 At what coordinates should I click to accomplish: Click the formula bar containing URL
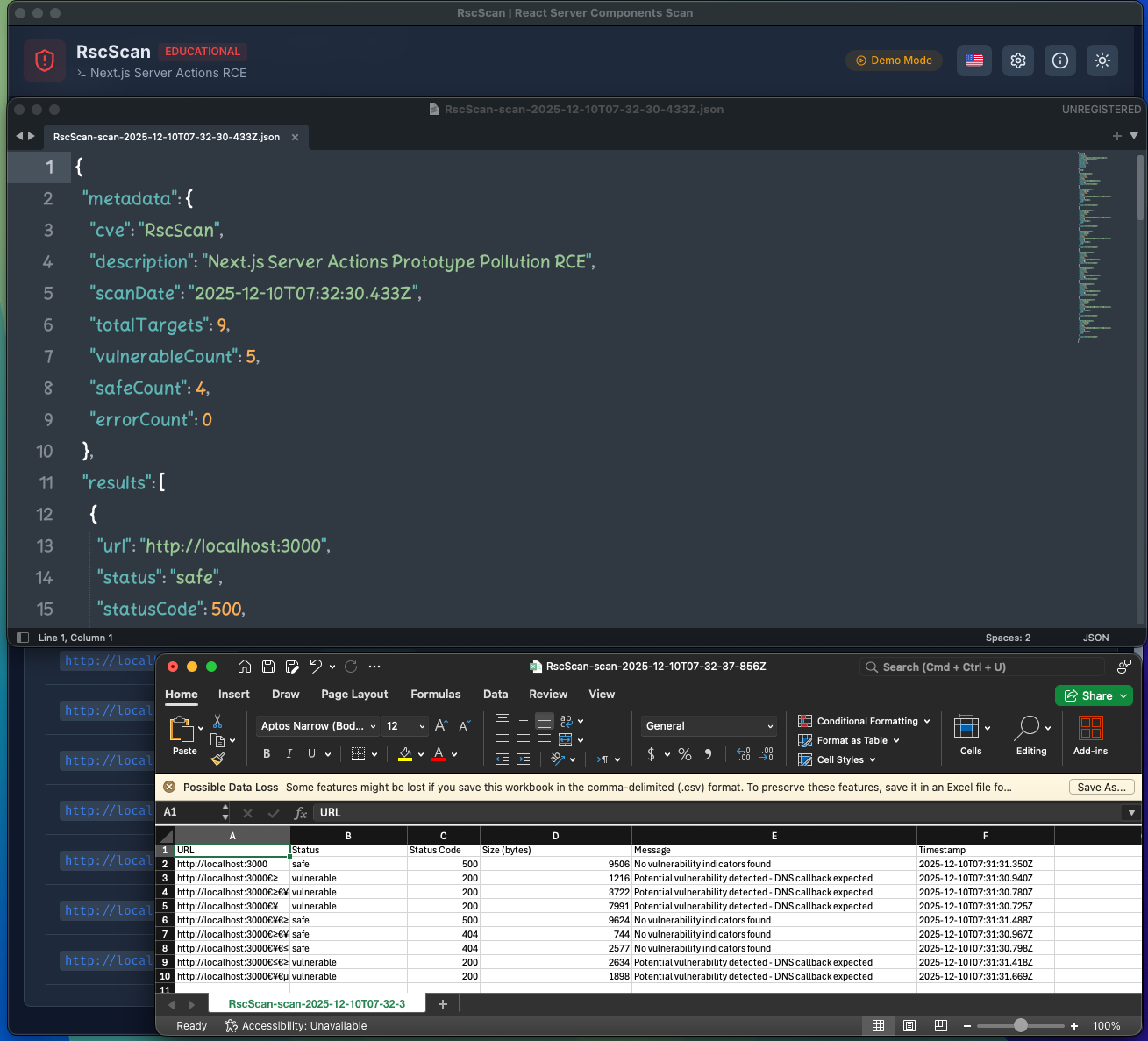(719, 813)
